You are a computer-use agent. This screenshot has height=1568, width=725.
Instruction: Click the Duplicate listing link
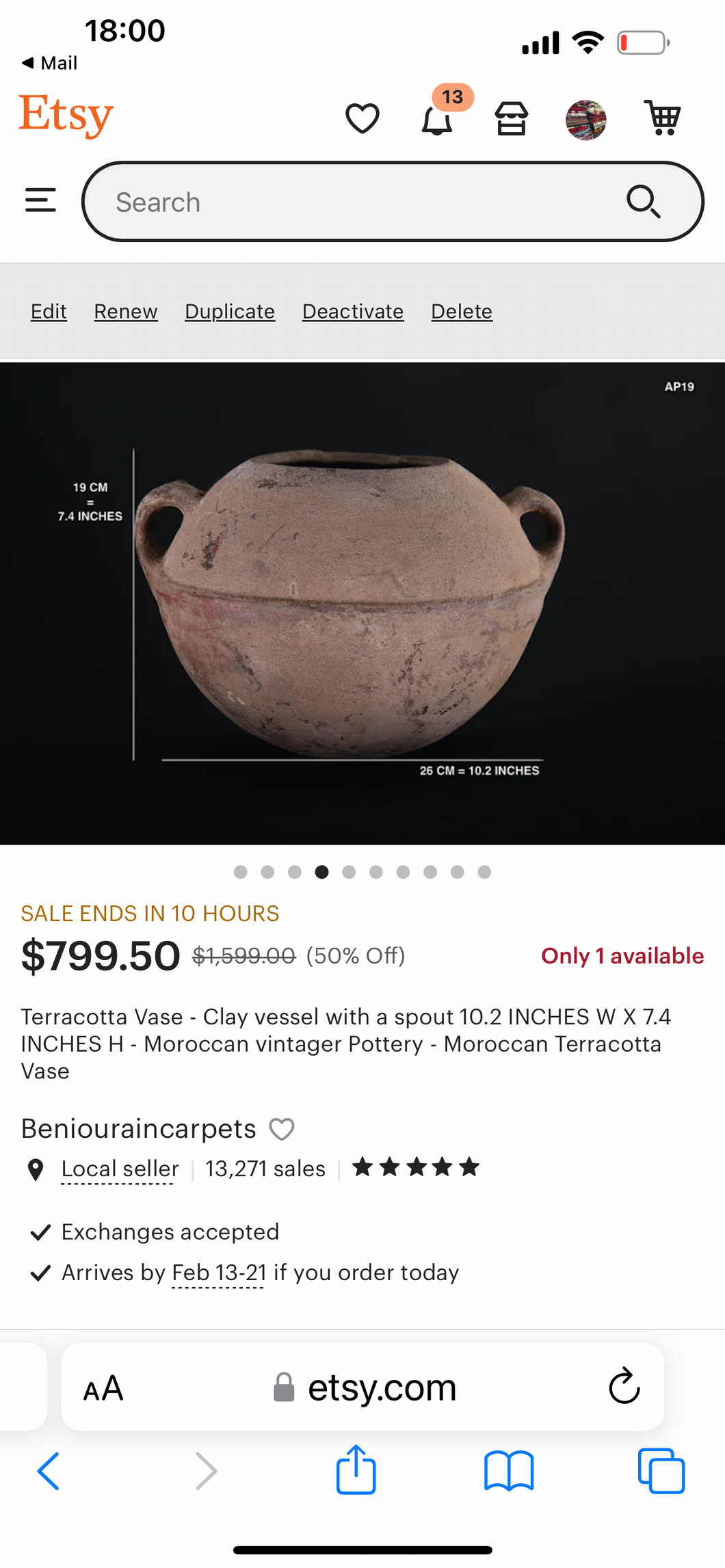click(230, 312)
